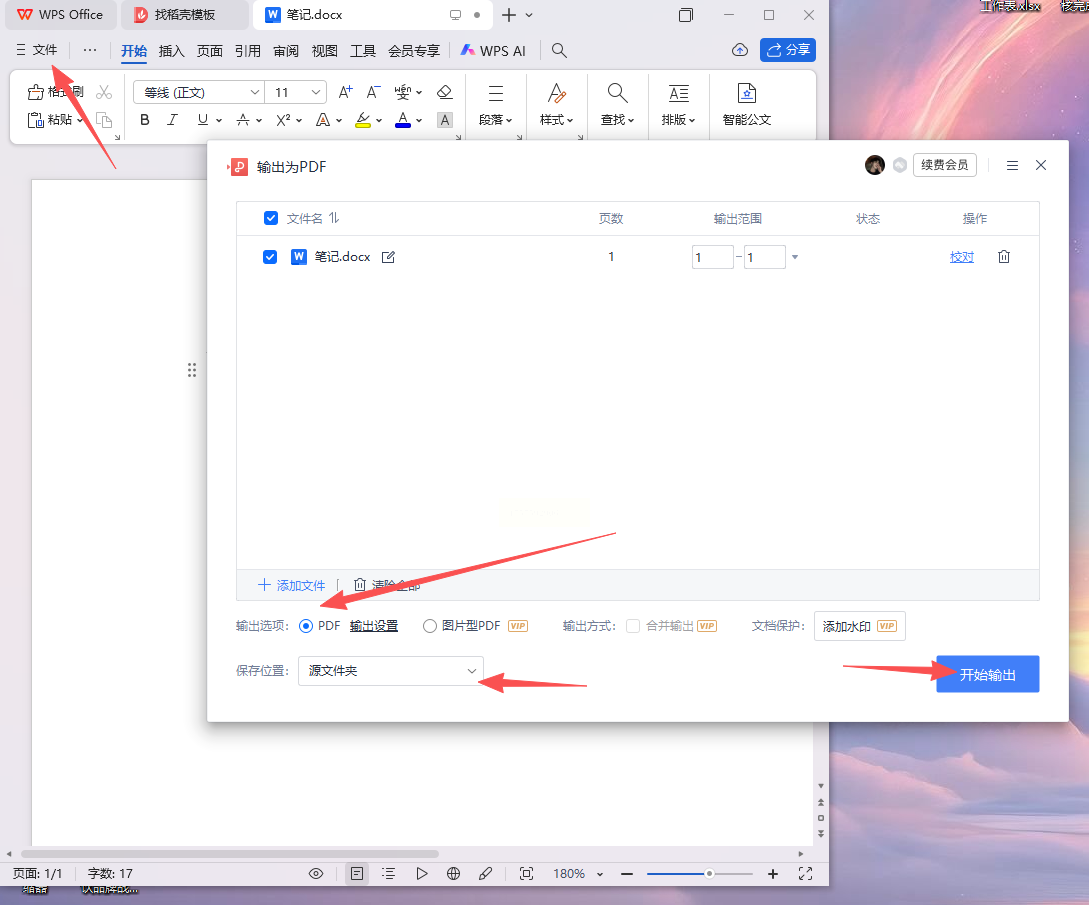Click the character shading A icon
Image resolution: width=1089 pixels, height=905 pixels.
[x=444, y=120]
